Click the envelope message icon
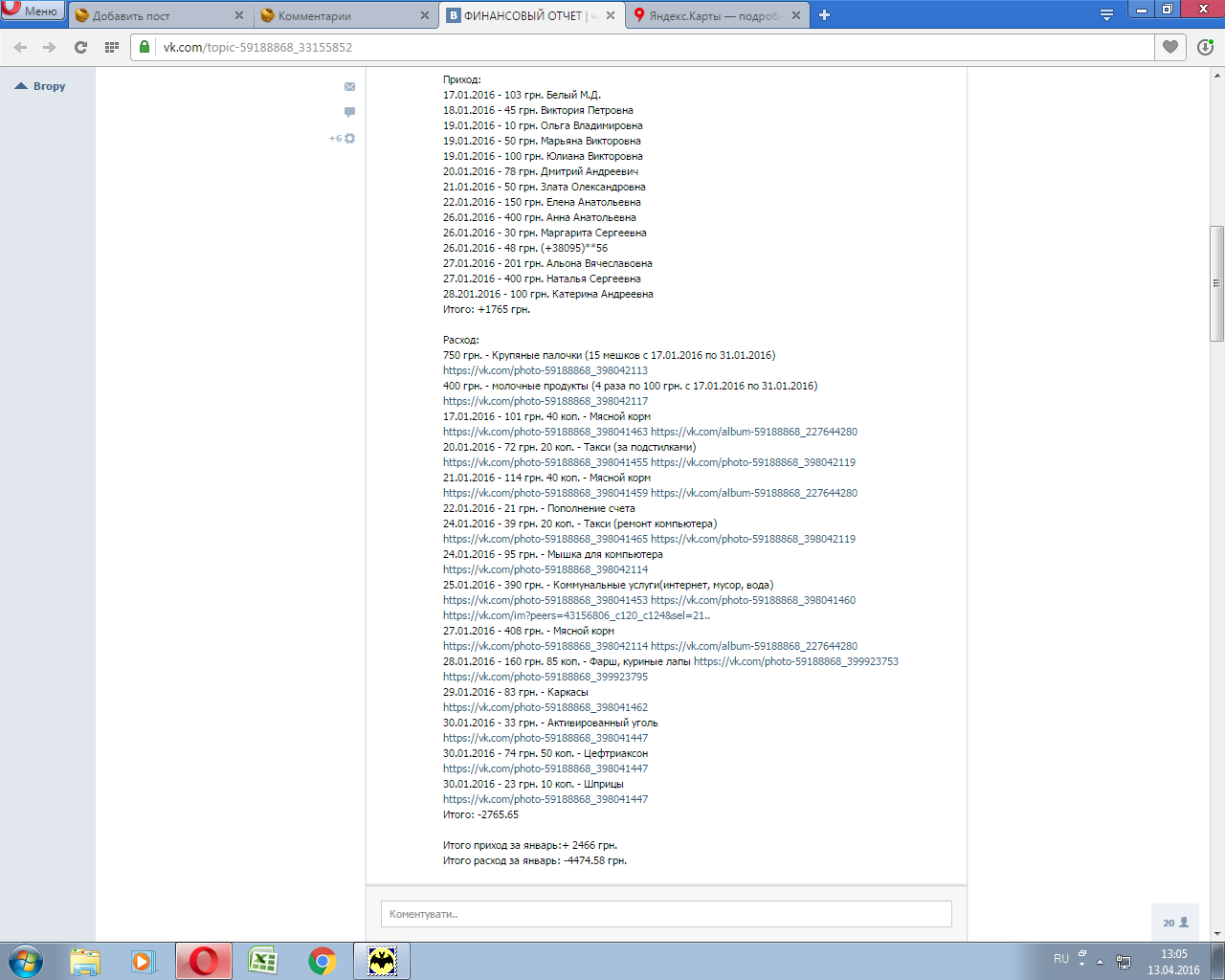This screenshot has height=980, width=1225. pyautogui.click(x=349, y=86)
